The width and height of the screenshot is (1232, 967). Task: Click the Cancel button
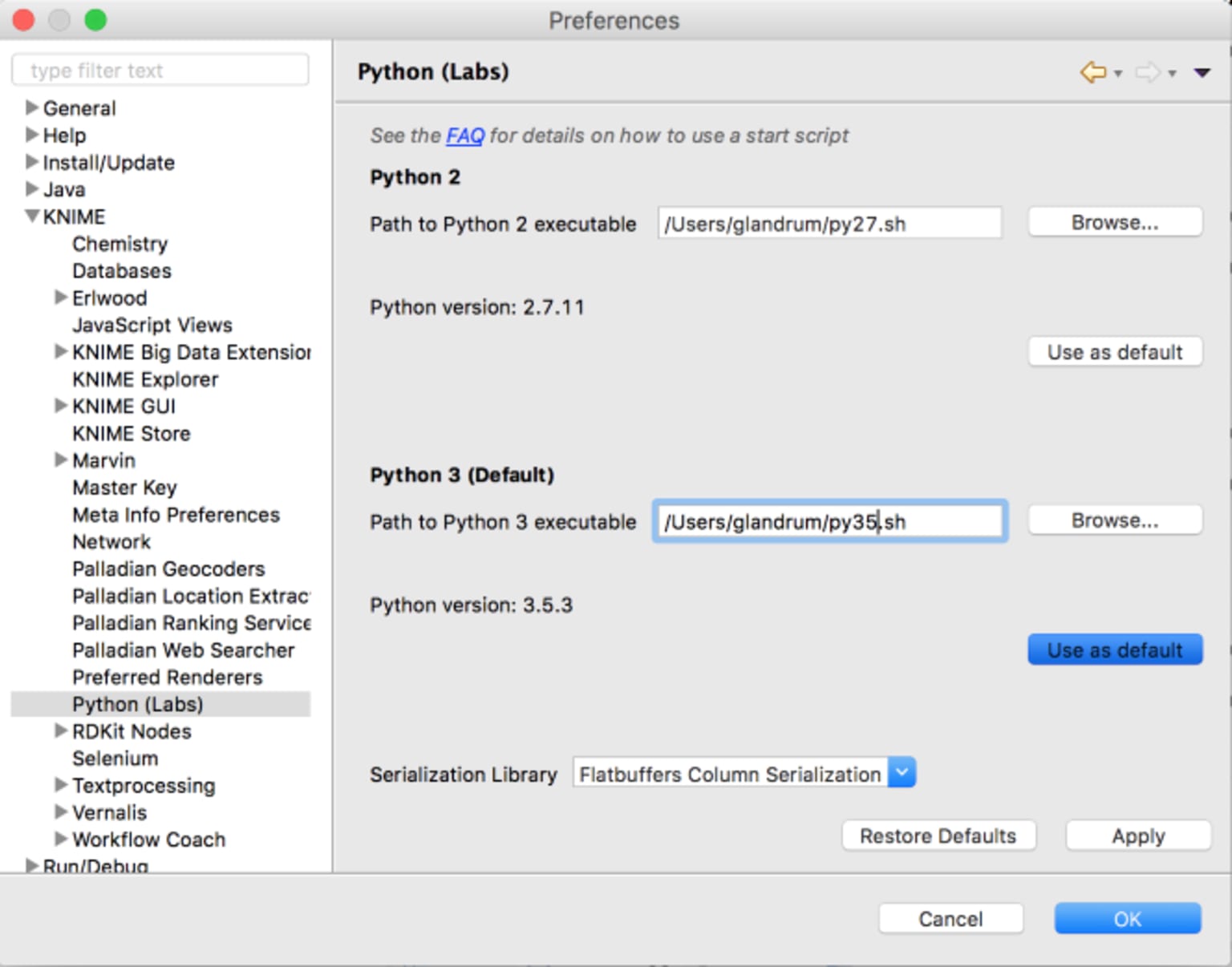point(950,919)
